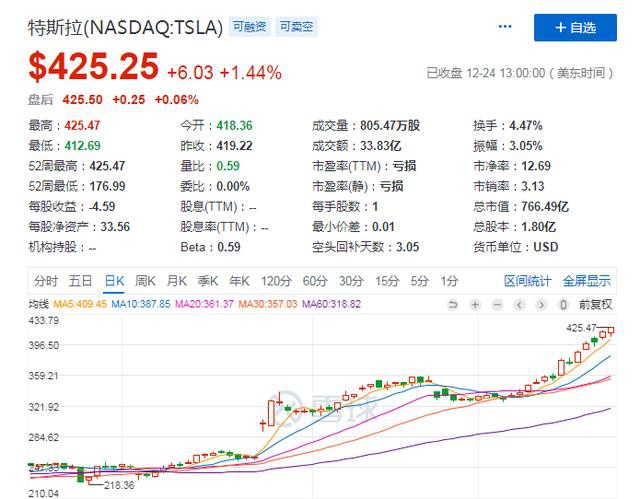Switch to the 30分 chart tab

351,281
